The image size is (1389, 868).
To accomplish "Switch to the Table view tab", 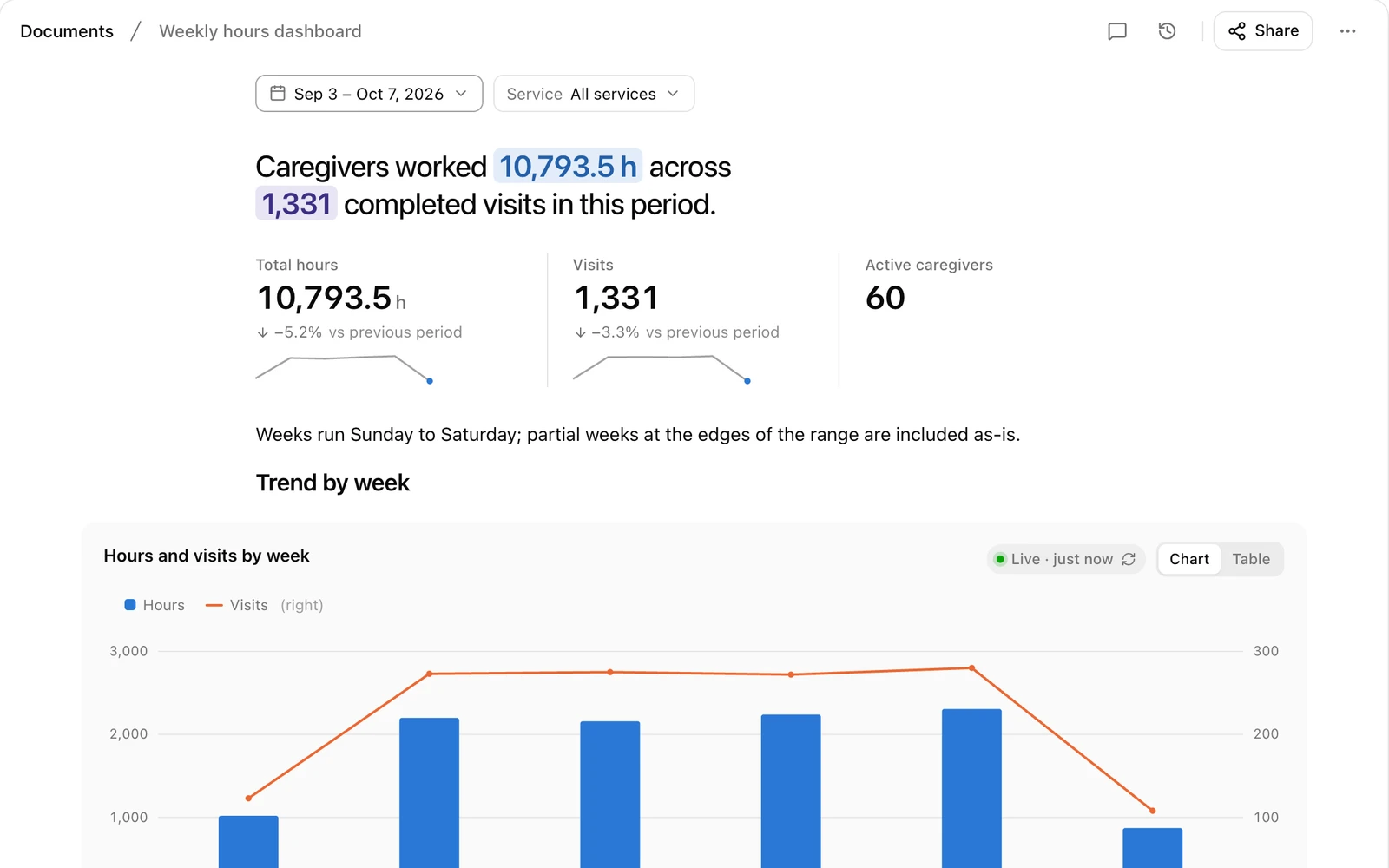I will (1251, 559).
